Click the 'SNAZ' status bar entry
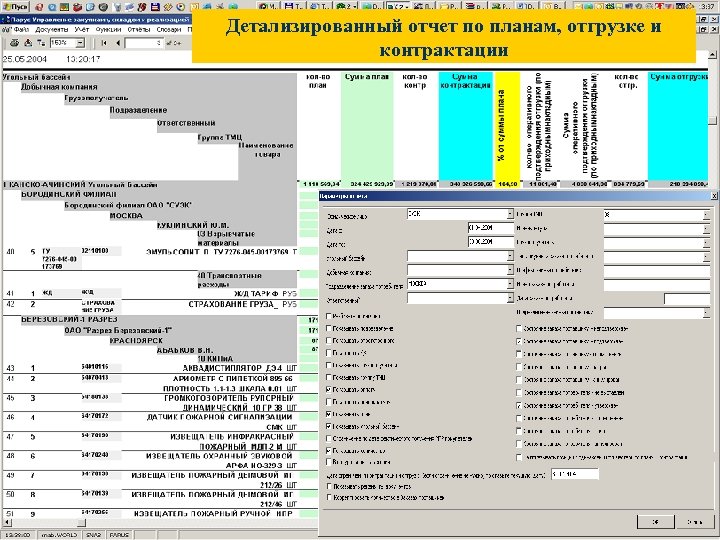 click(x=93, y=535)
